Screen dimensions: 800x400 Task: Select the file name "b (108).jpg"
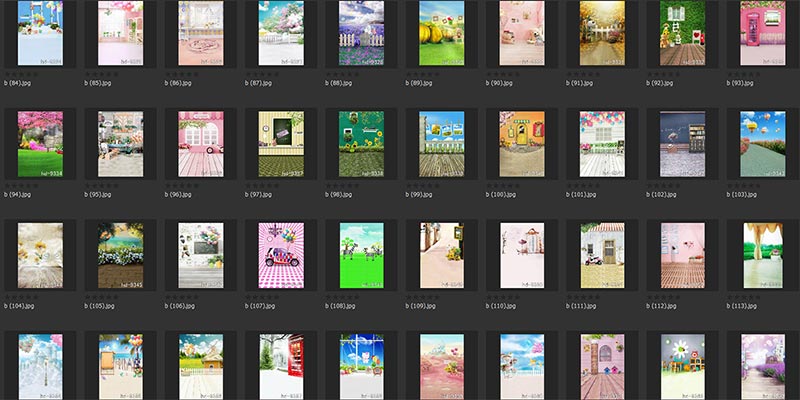pyautogui.click(x=340, y=306)
